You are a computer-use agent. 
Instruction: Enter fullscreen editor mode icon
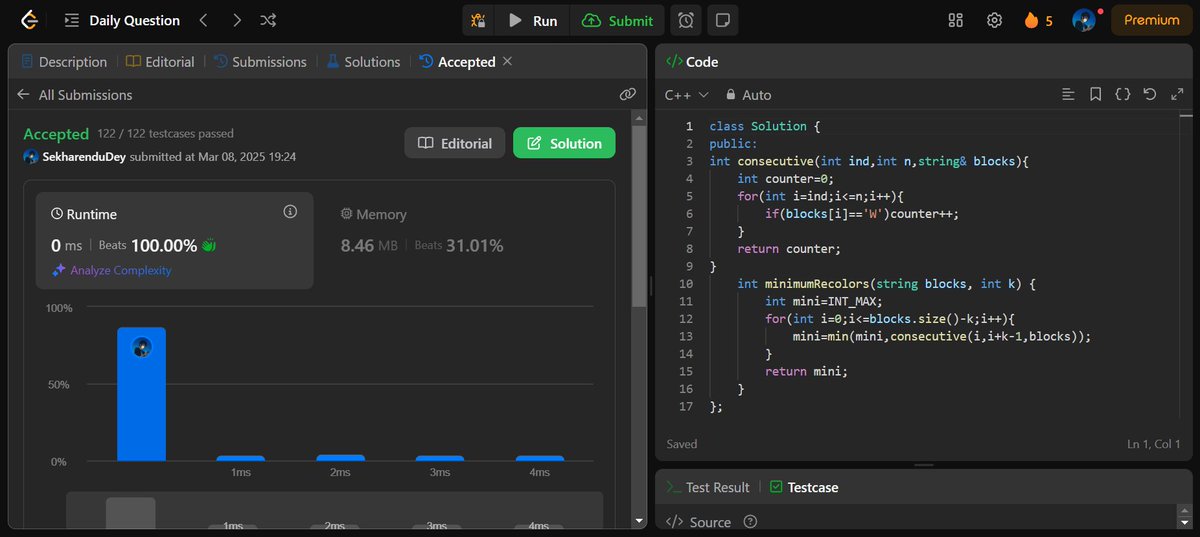(1176, 95)
